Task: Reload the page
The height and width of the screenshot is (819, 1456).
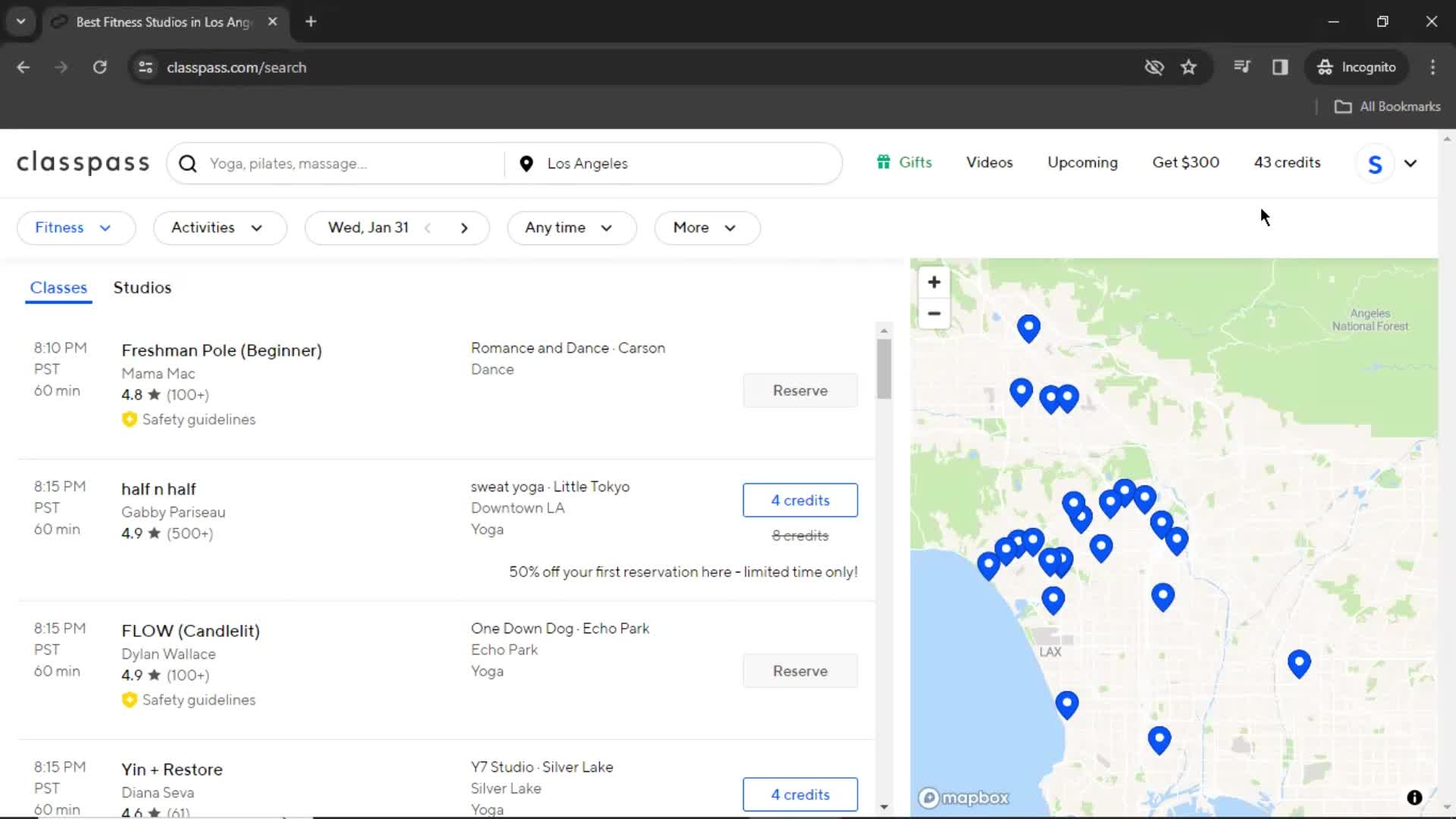Action: 99,67
